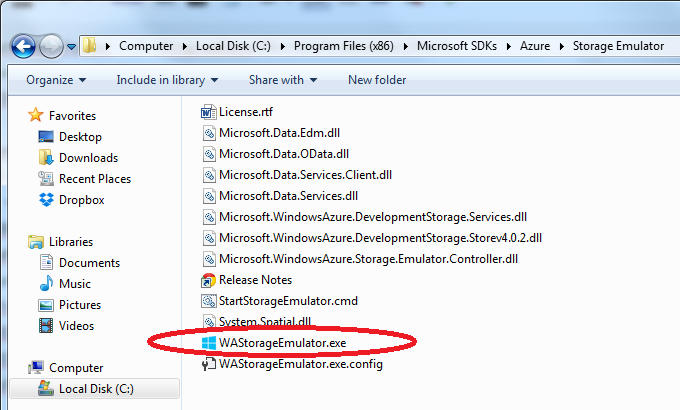Click New folder in the toolbar
Image resolution: width=680 pixels, height=410 pixels.
pyautogui.click(x=377, y=80)
